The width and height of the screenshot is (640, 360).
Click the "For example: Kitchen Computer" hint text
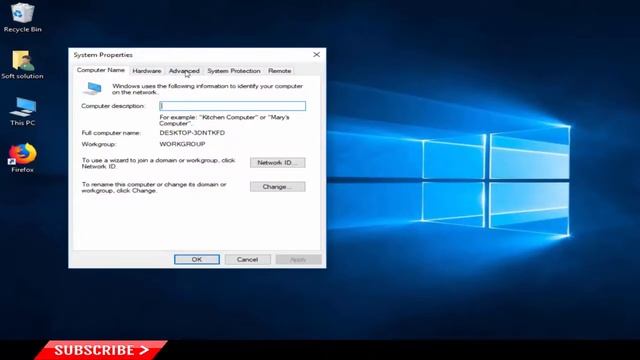pyautogui.click(x=224, y=120)
